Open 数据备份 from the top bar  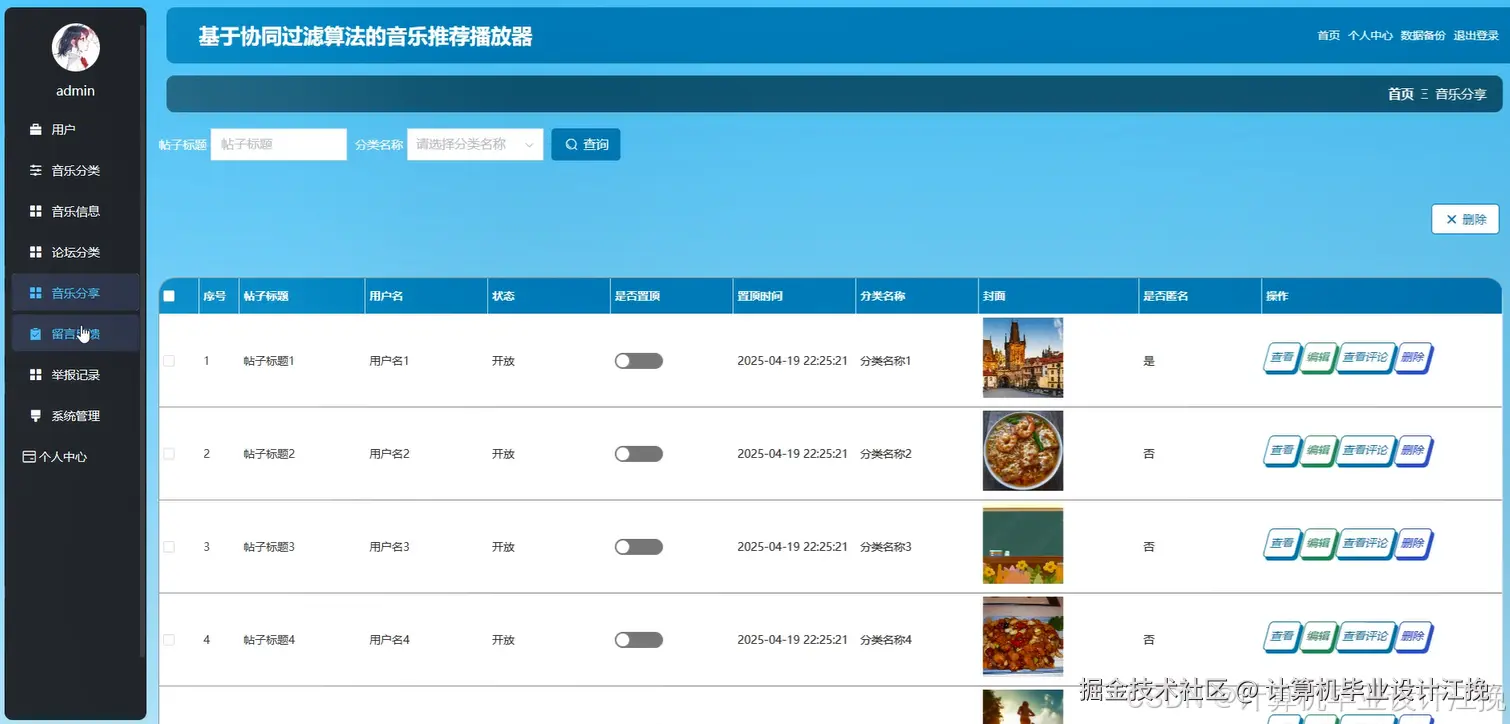1423,35
